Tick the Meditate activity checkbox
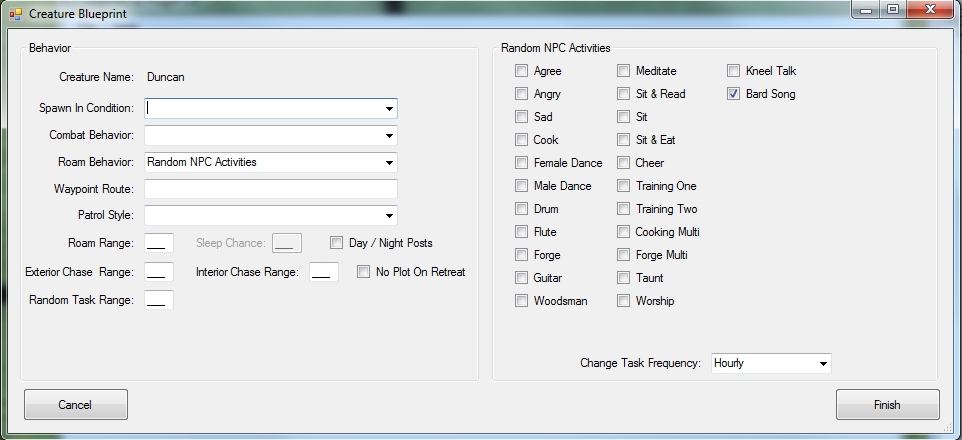Viewport: 962px width, 440px height. [x=623, y=71]
